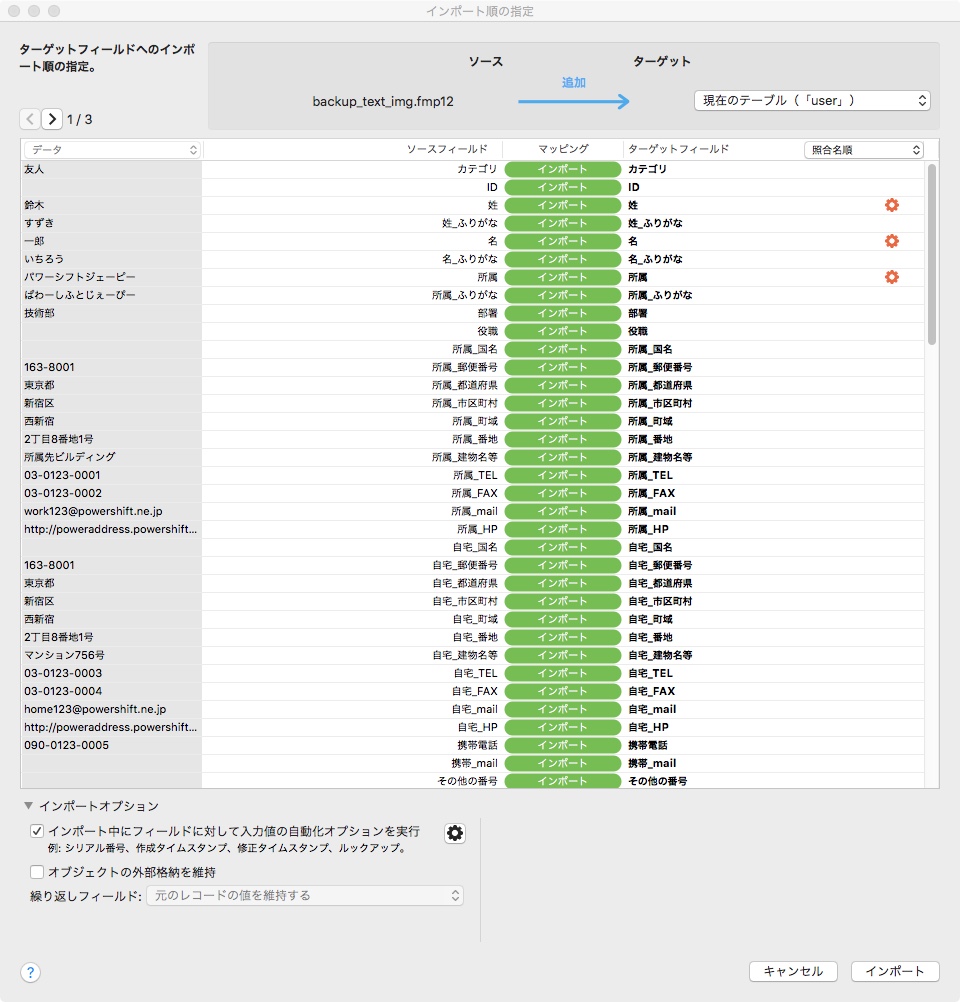Click the gear icon beside 姓 target field
The image size is (960, 1002).
tap(891, 205)
